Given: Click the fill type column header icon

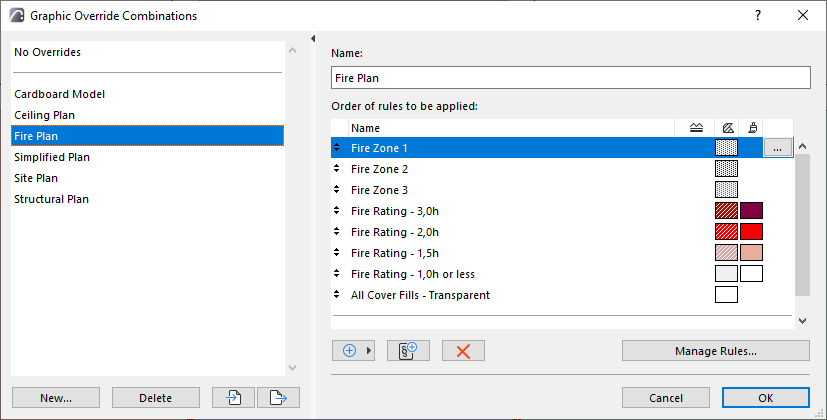Looking at the screenshot, I should pos(727,128).
